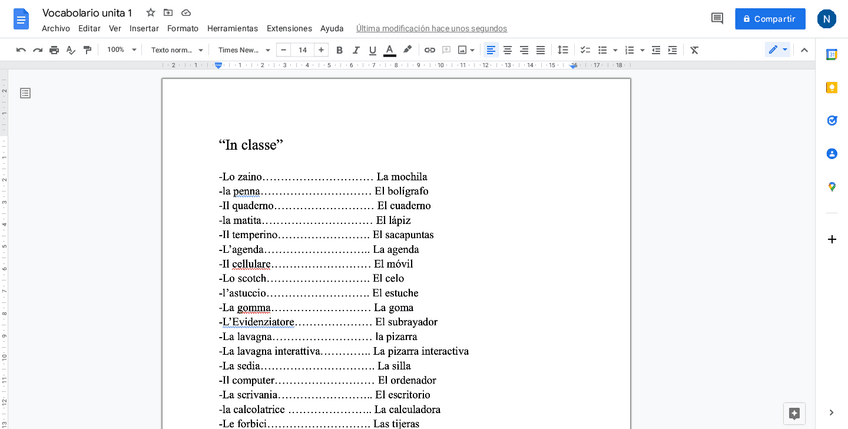Open the última modificación history link
Image resolution: width=848 pixels, height=429 pixels.
(x=431, y=28)
